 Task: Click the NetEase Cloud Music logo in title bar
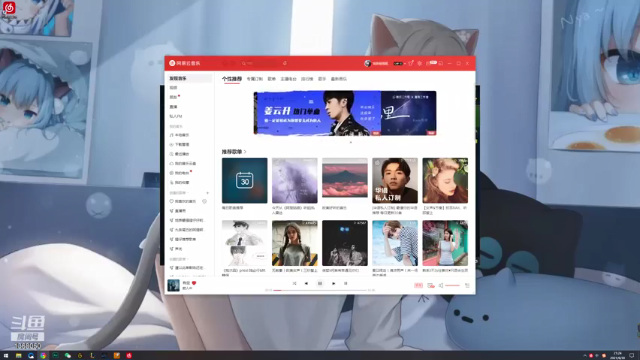185,63
